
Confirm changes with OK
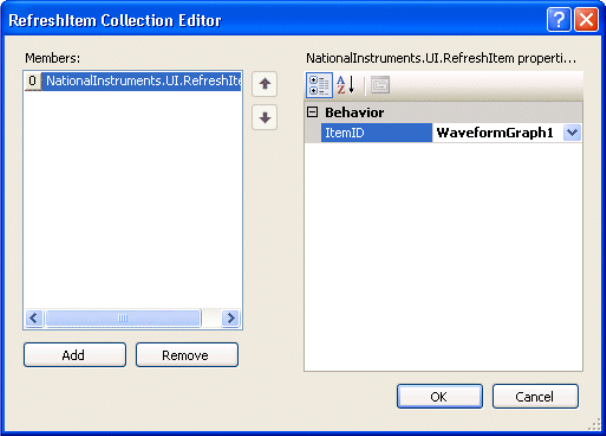pos(440,396)
